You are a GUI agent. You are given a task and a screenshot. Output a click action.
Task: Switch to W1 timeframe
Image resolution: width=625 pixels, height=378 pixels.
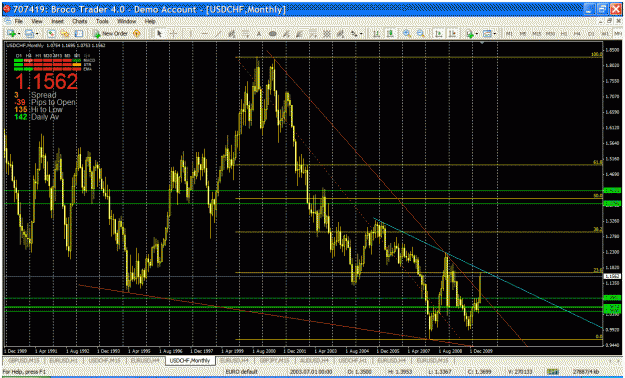click(x=605, y=34)
